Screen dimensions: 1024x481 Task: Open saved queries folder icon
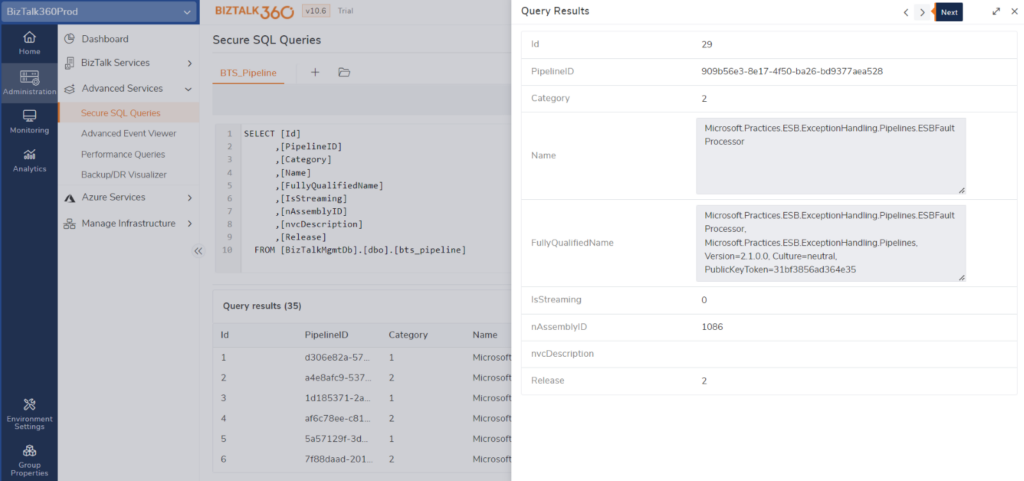click(x=344, y=72)
